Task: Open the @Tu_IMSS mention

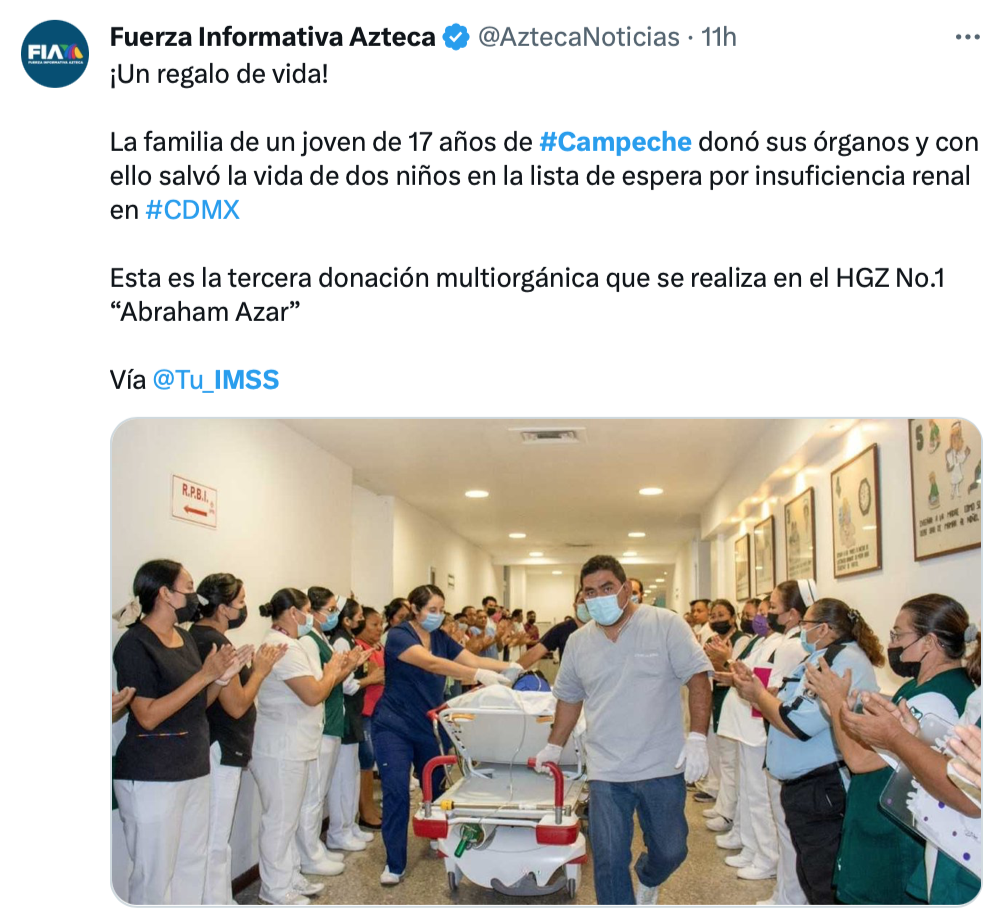Action: [216, 380]
